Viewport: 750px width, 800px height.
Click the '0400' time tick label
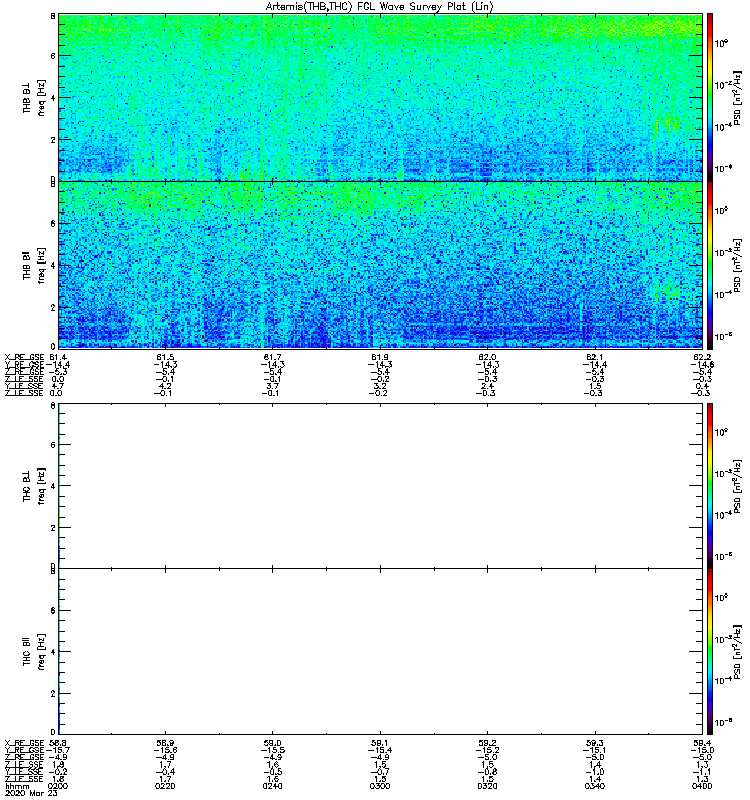tap(703, 786)
